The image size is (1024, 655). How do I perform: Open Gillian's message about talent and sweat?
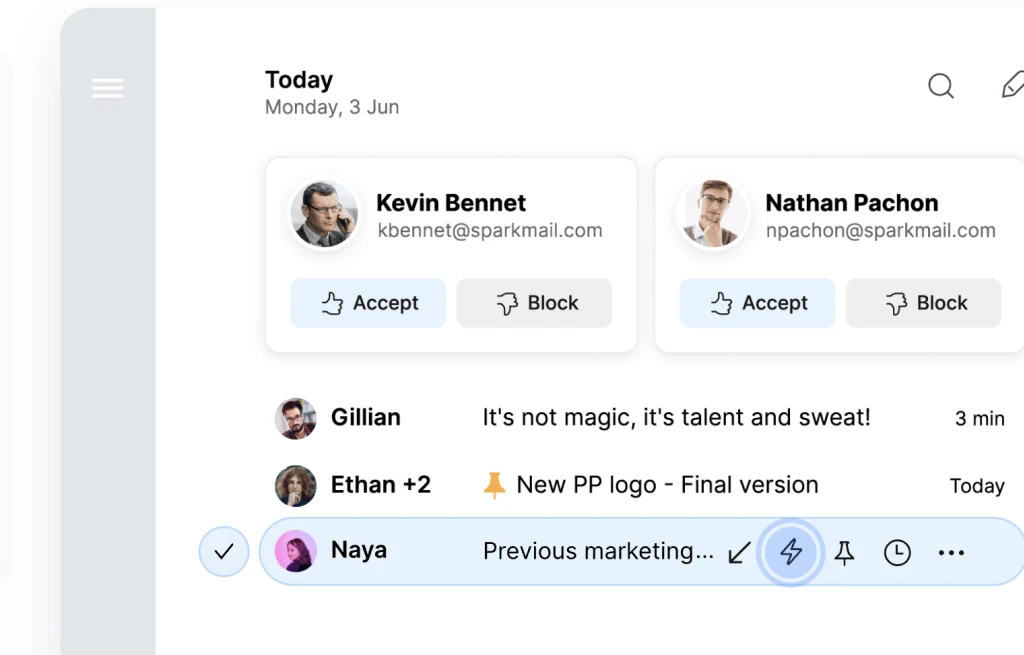pyautogui.click(x=675, y=417)
